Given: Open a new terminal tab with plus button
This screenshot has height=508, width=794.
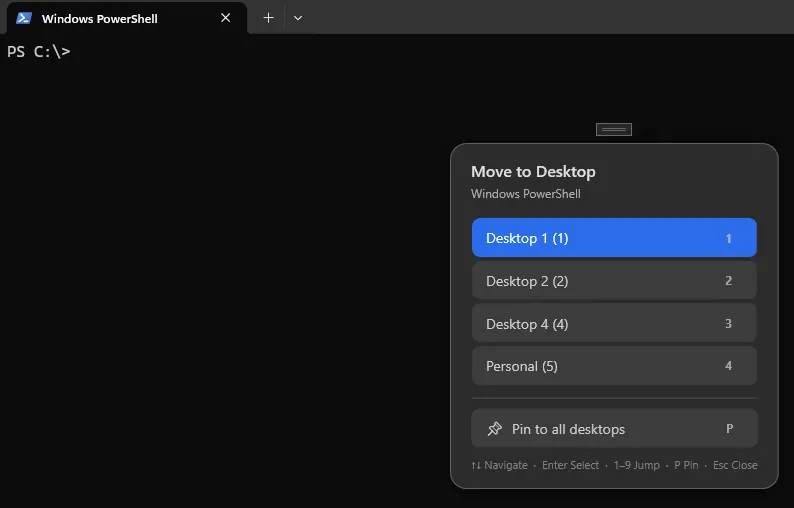Looking at the screenshot, I should (268, 18).
